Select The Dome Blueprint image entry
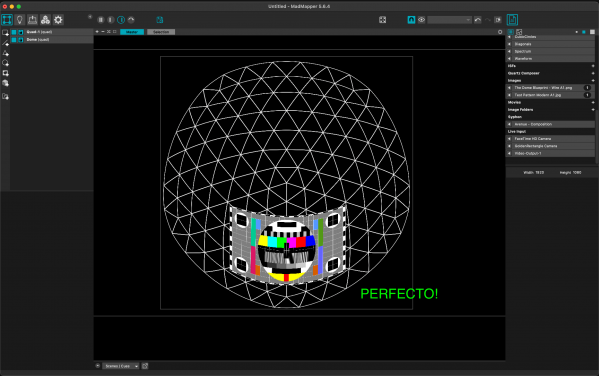The height and width of the screenshot is (376, 599). point(550,88)
